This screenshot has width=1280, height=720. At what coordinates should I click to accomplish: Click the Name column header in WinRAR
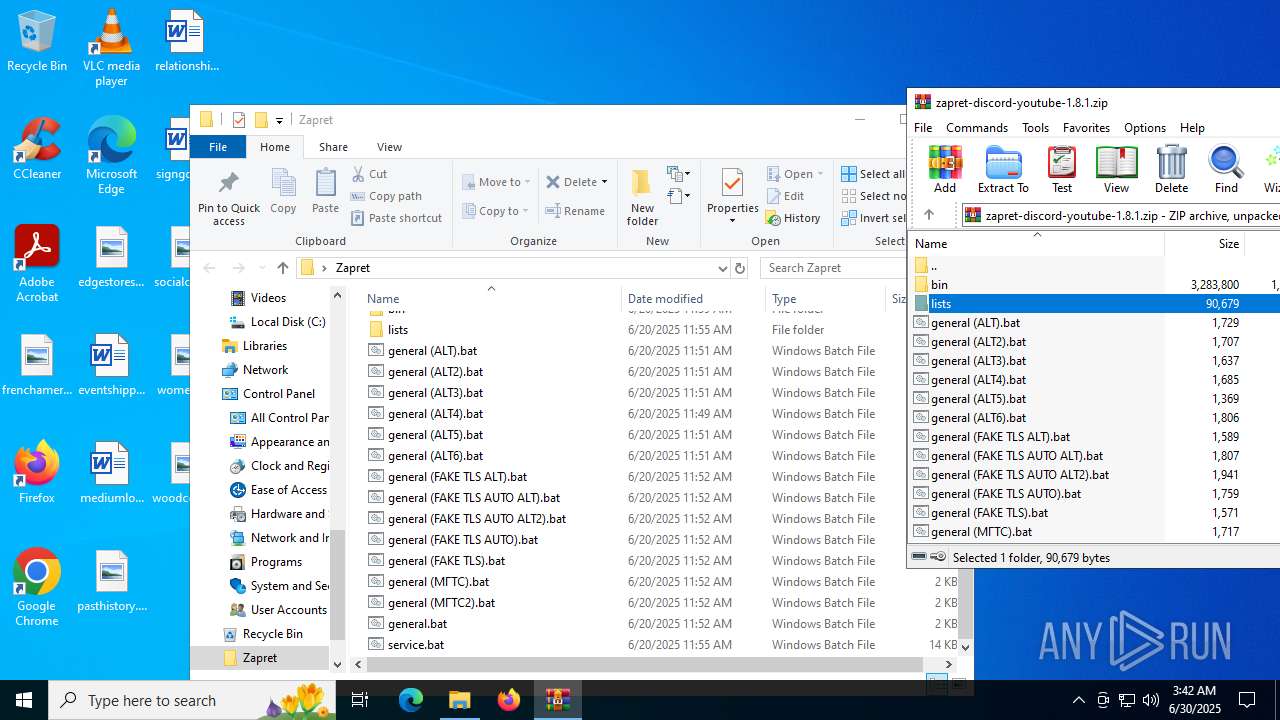point(1037,243)
